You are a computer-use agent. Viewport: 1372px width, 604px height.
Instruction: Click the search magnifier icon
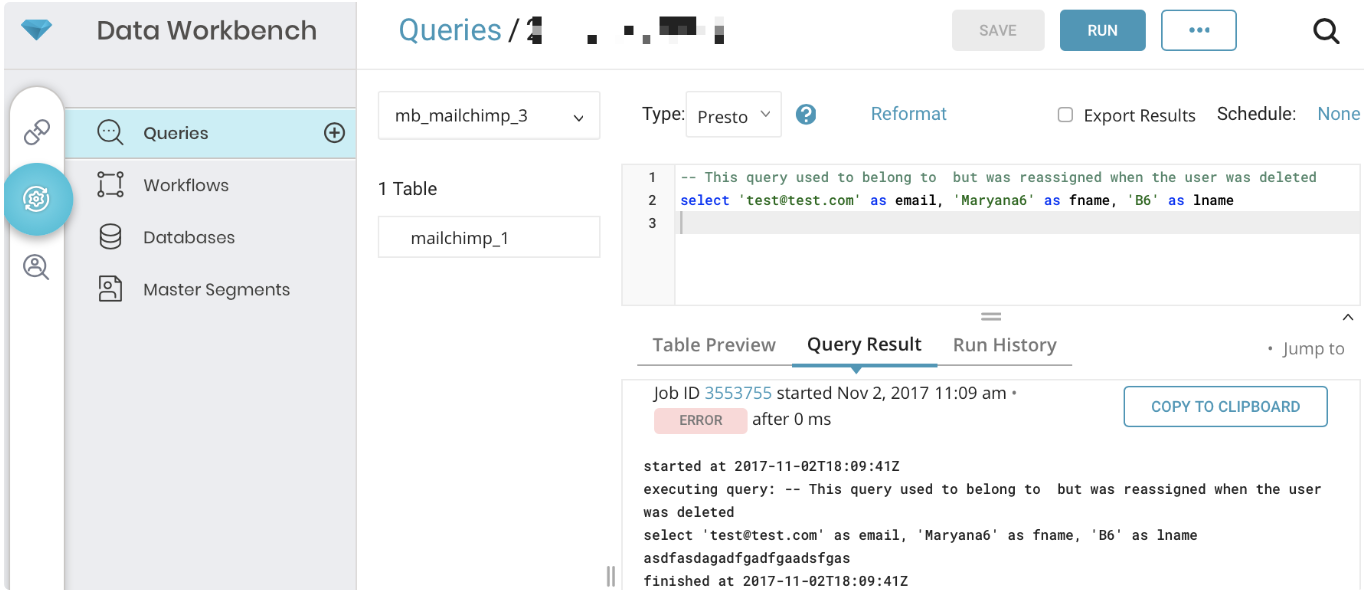[1326, 31]
